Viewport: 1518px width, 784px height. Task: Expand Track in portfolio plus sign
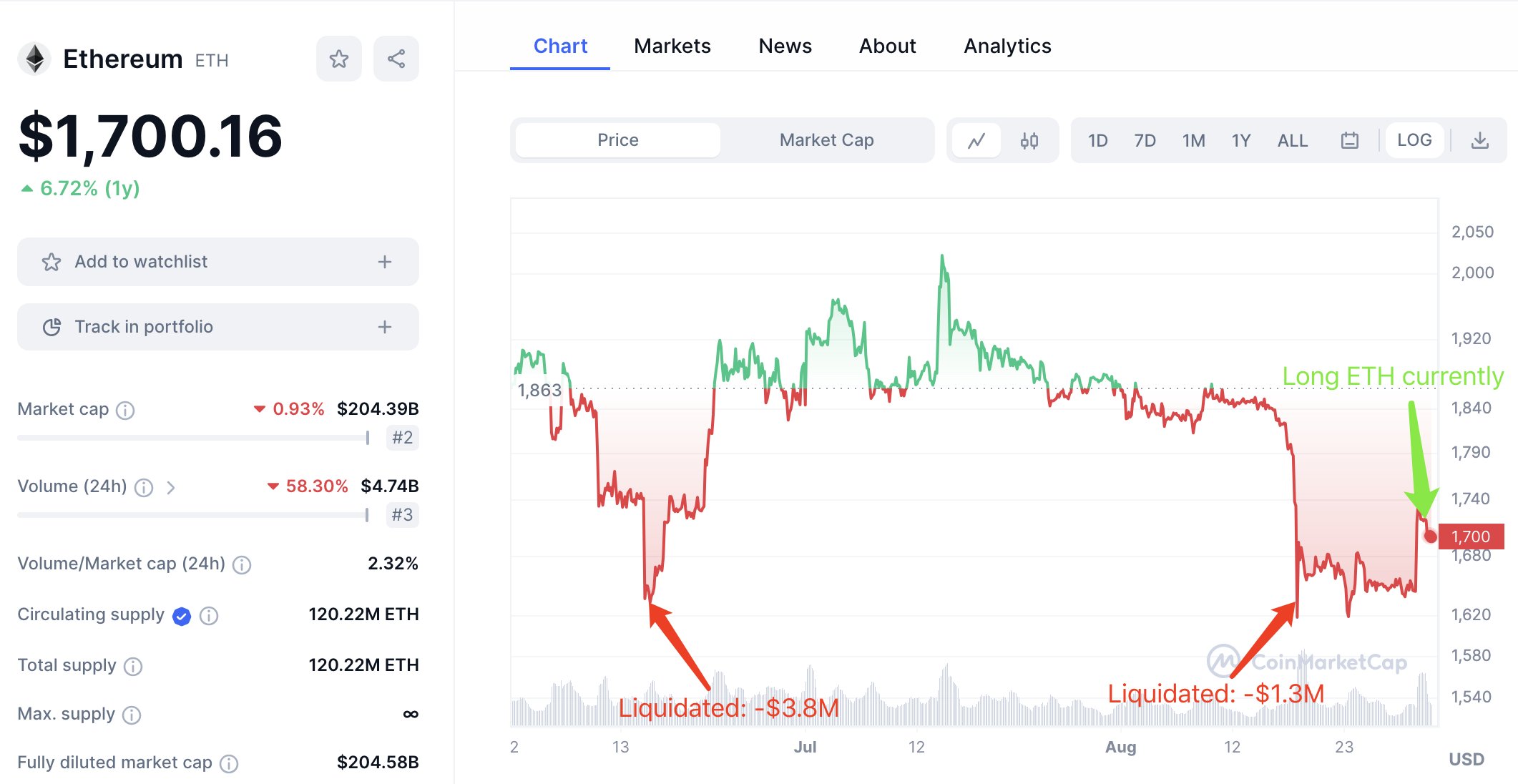coord(385,327)
